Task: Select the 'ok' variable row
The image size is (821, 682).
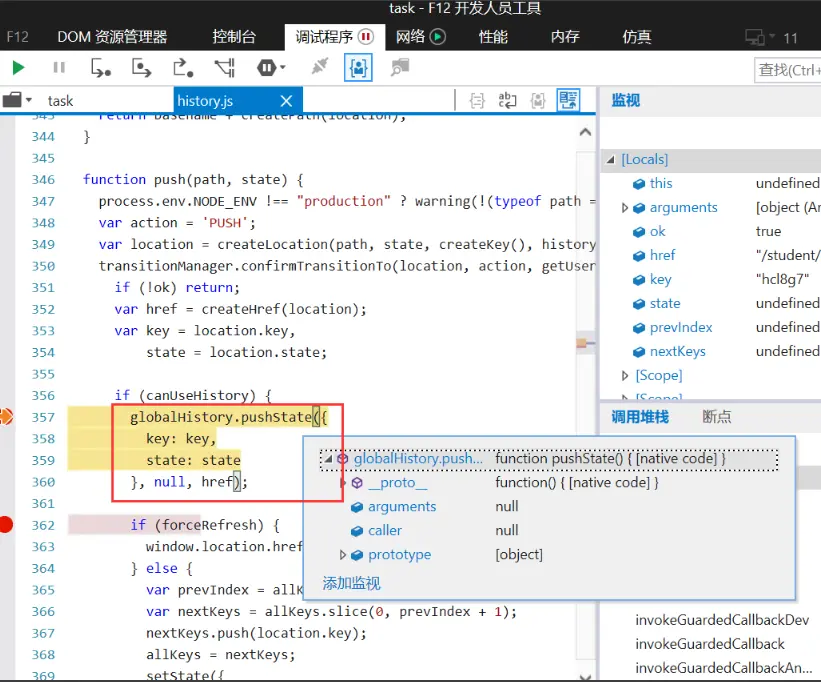Action: (711, 231)
